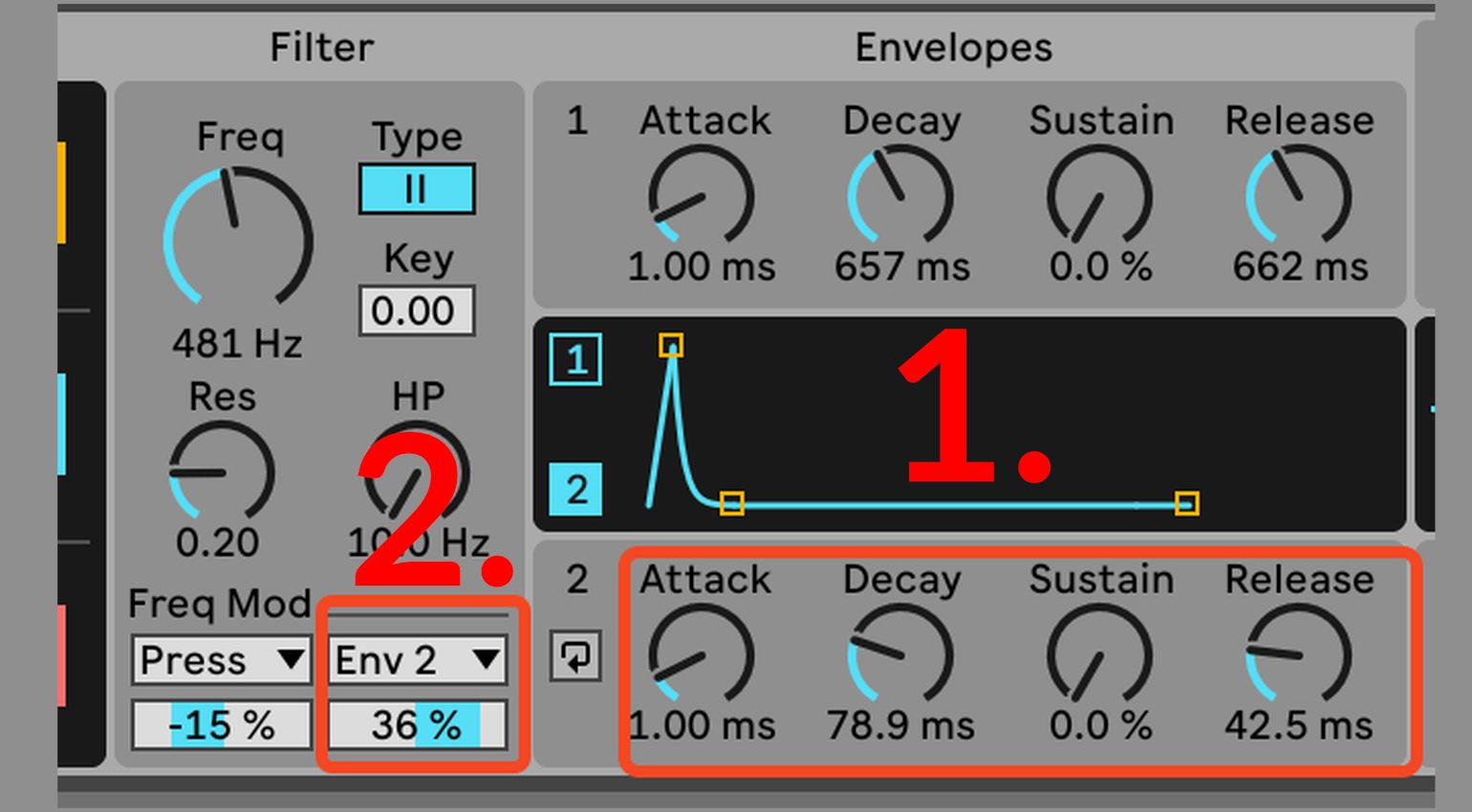Select the envelope end breakpoint handle
This screenshot has width=1472, height=812.
(x=1186, y=503)
